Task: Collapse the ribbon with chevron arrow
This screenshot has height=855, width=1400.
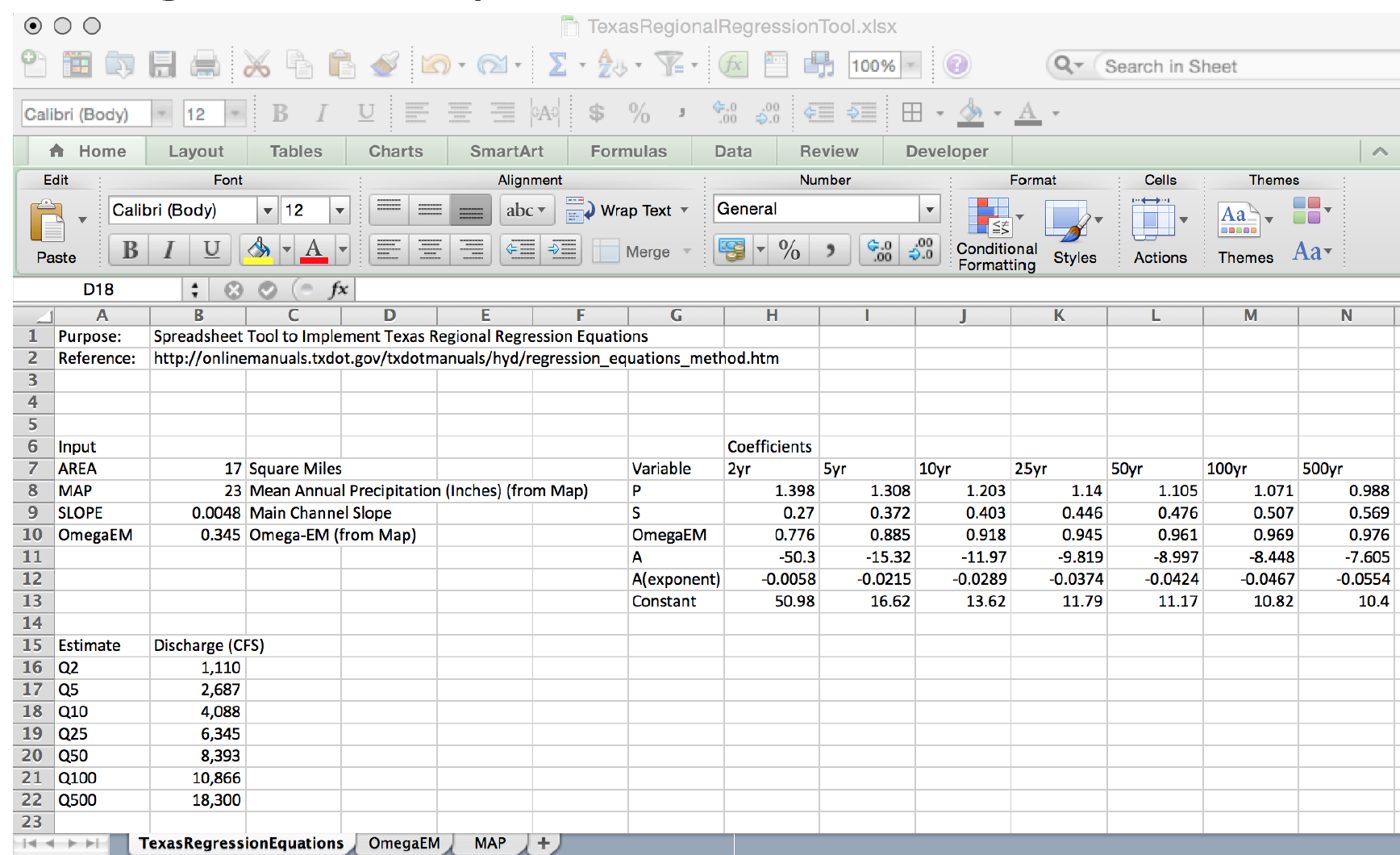Action: coord(1380,151)
